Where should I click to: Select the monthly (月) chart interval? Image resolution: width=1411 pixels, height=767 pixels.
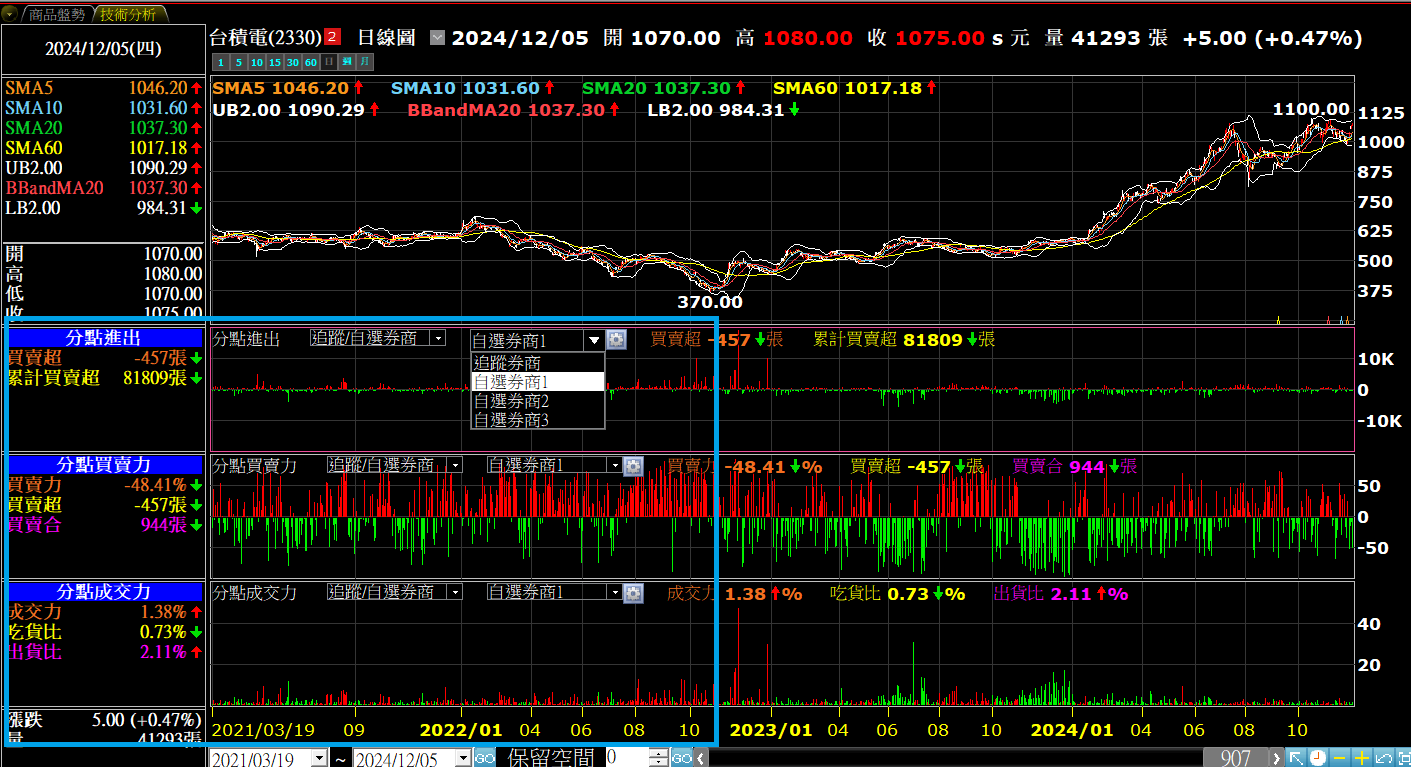(x=362, y=63)
